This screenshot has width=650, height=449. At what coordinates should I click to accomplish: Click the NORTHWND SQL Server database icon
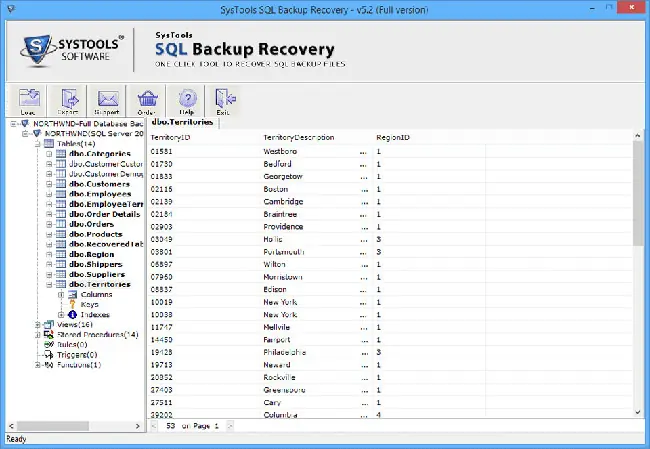[37, 133]
